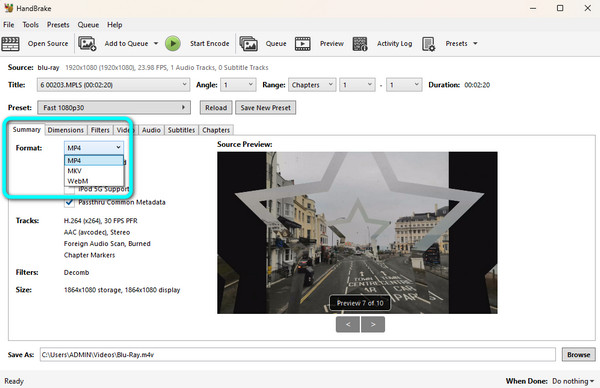Click the Foreign Audio Scan, Burned text

(107, 244)
